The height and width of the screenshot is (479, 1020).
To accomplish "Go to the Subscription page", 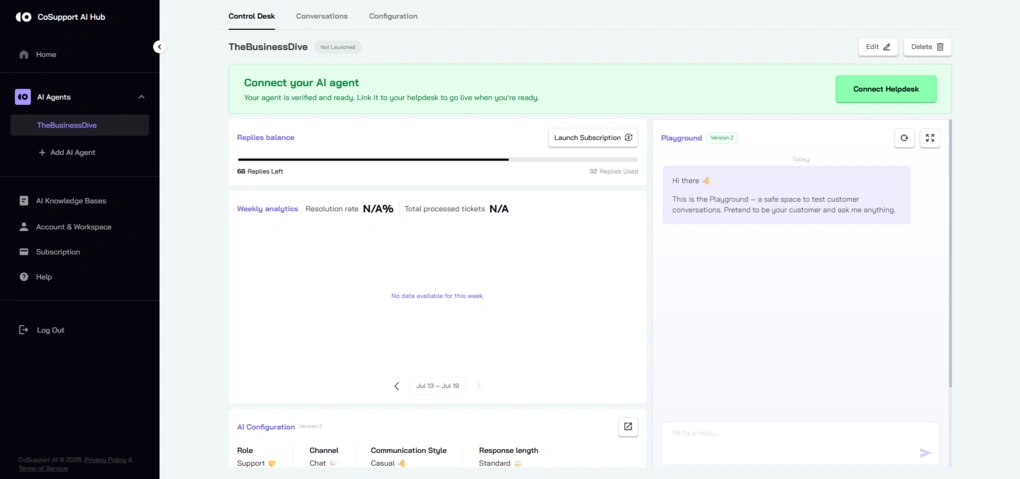I will pyautogui.click(x=58, y=252).
